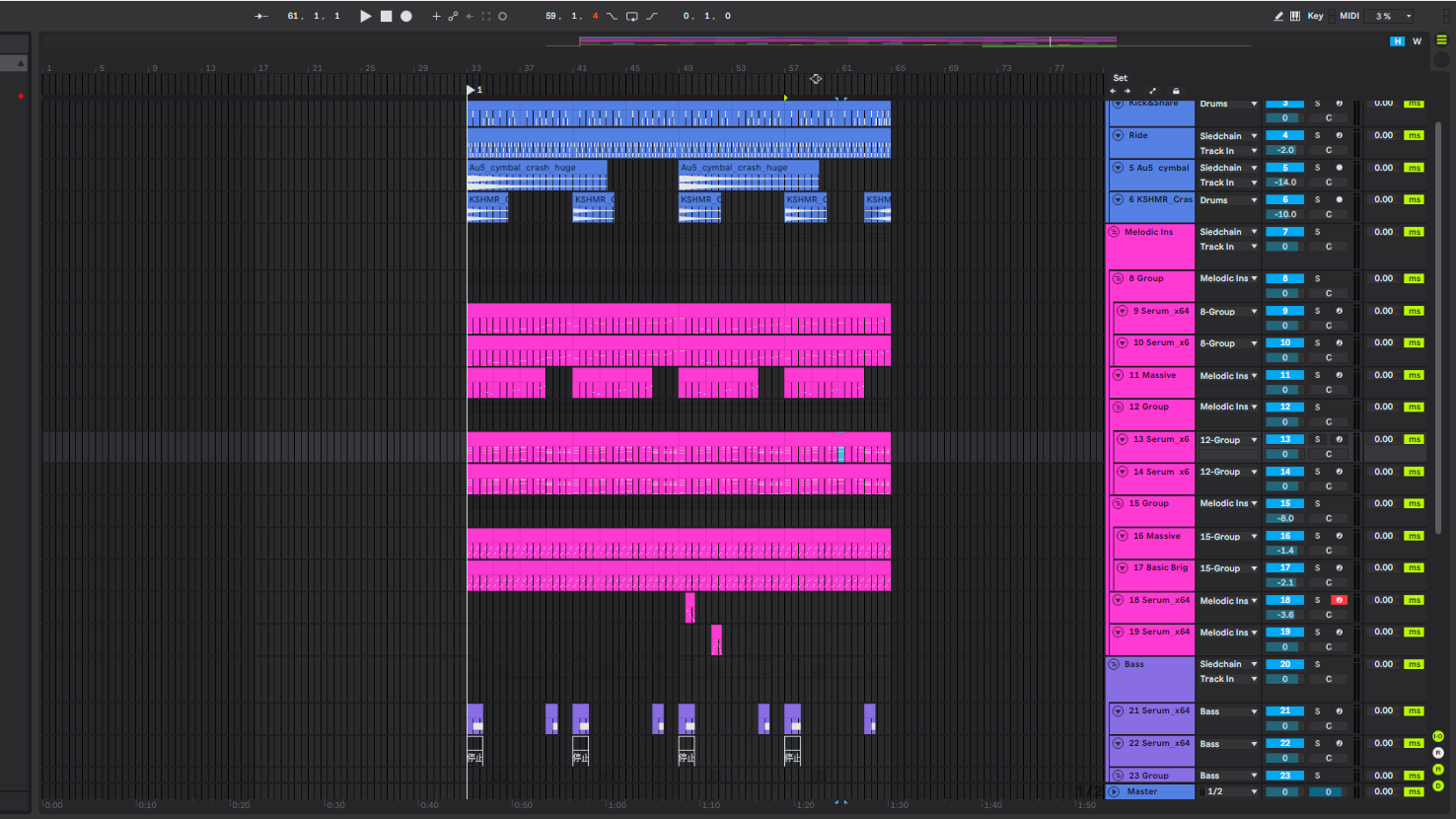Click the W optimize width button
The image size is (1456, 819).
(x=1418, y=41)
